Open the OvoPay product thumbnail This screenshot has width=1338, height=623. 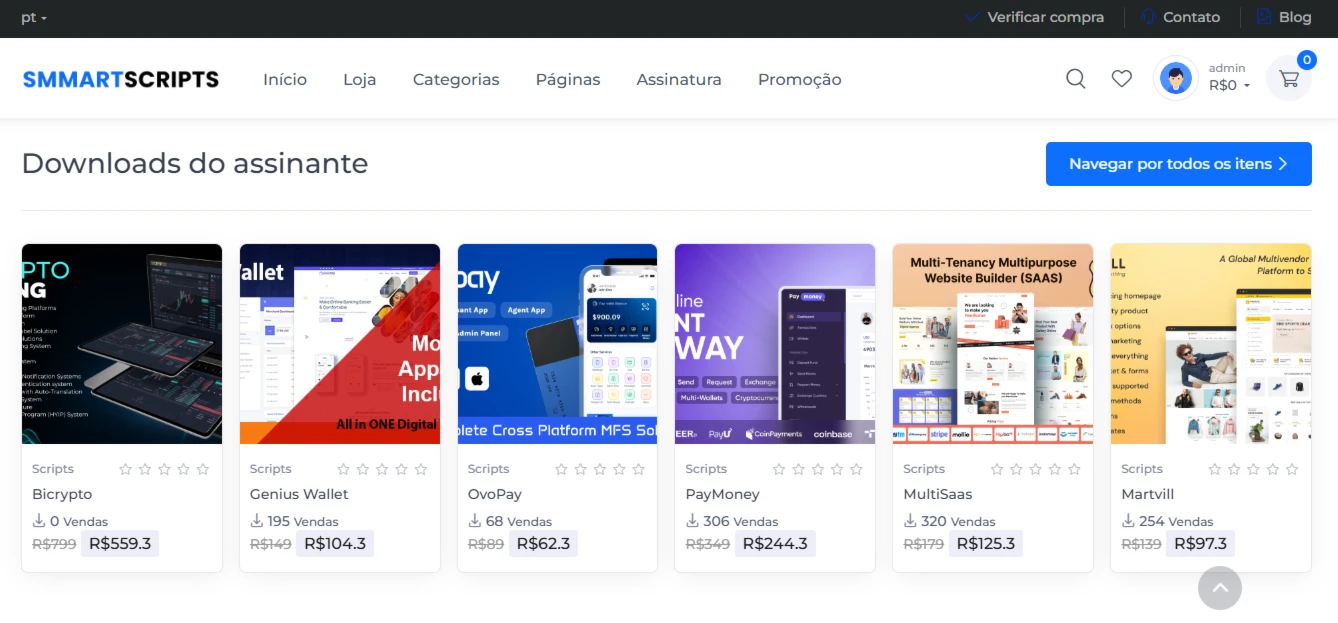coord(557,344)
